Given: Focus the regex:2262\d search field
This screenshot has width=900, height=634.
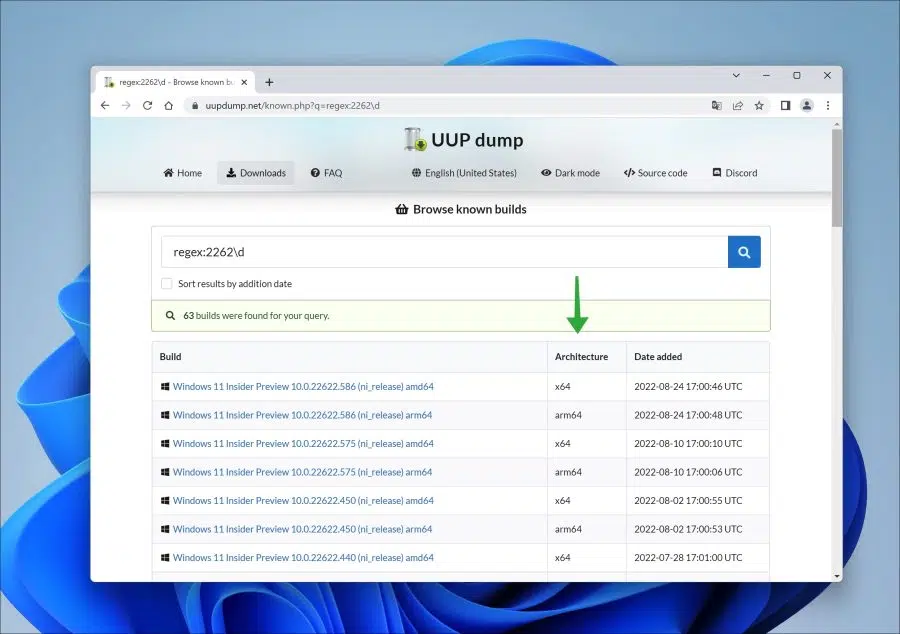Looking at the screenshot, I should 444,252.
